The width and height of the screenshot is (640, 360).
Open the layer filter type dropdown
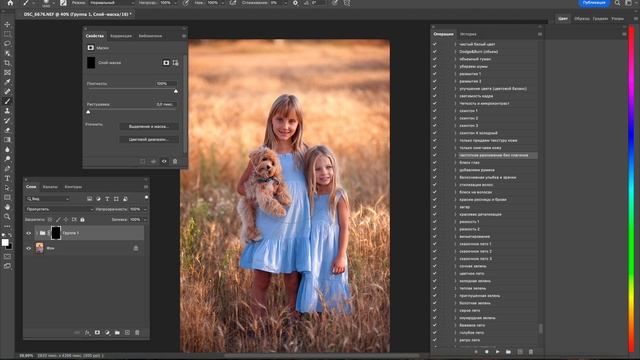click(48, 199)
